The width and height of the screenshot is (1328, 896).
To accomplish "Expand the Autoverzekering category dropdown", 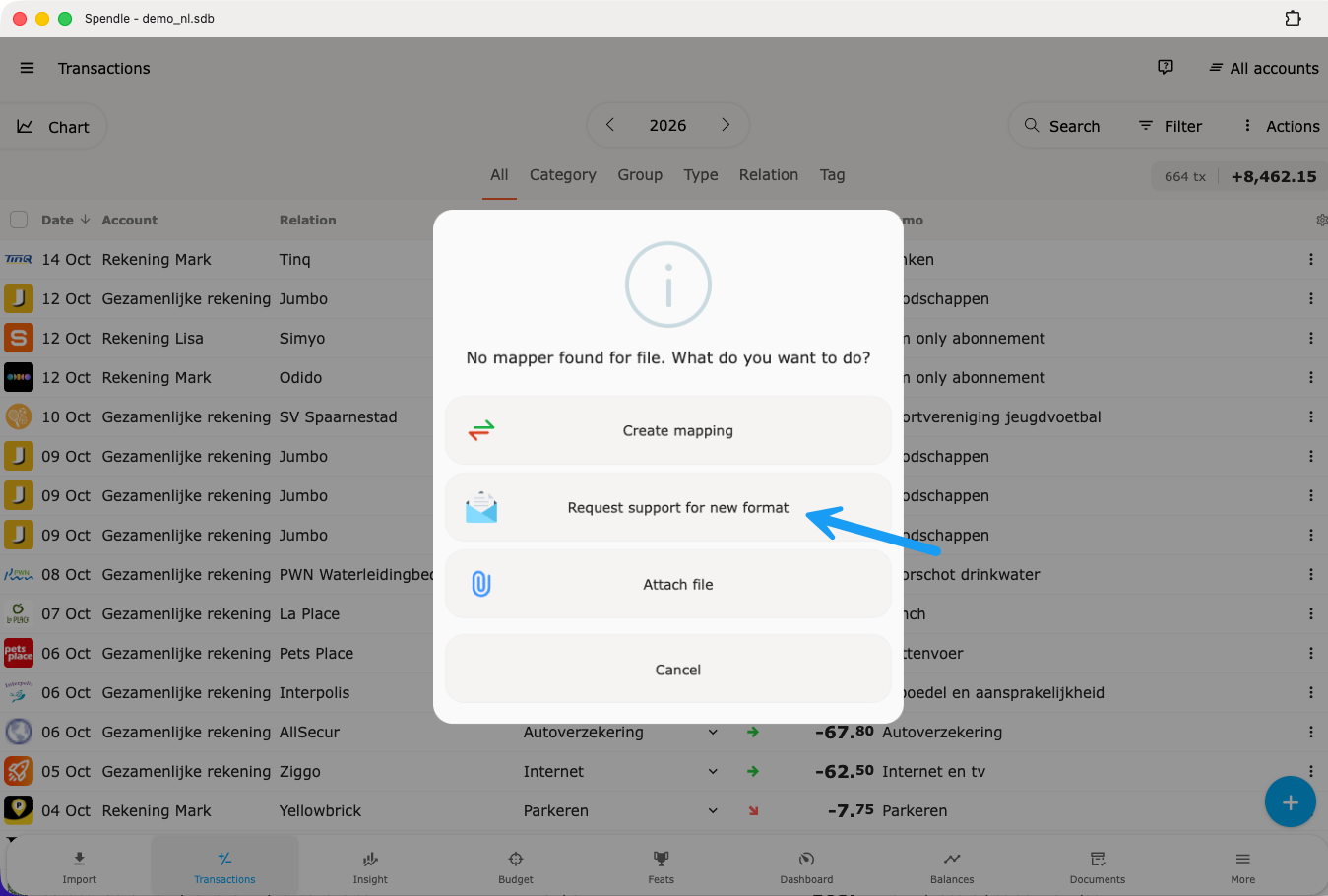I will [x=713, y=732].
